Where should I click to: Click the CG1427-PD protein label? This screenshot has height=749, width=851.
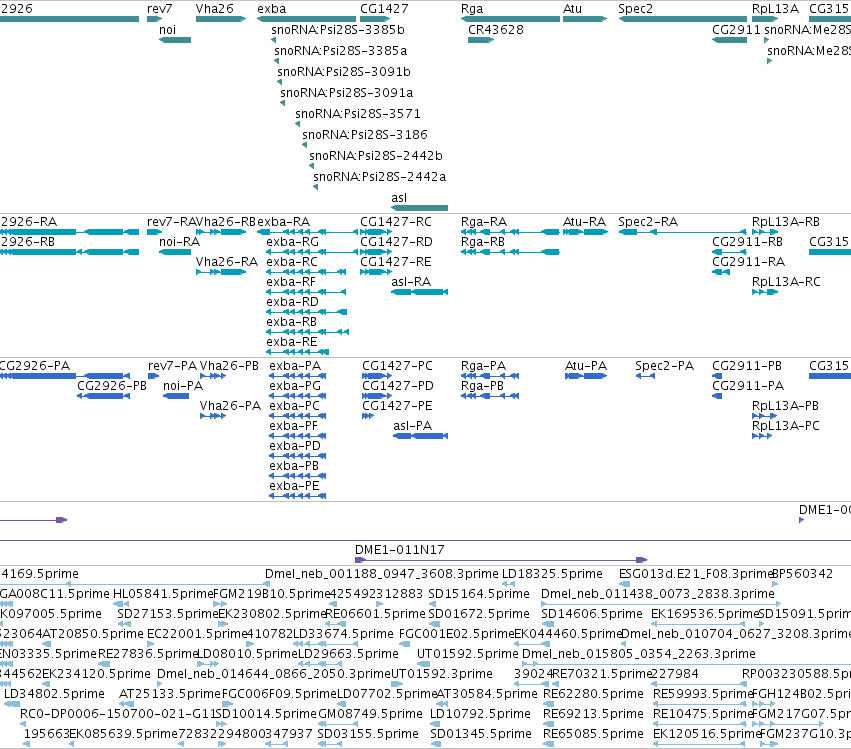tap(397, 386)
